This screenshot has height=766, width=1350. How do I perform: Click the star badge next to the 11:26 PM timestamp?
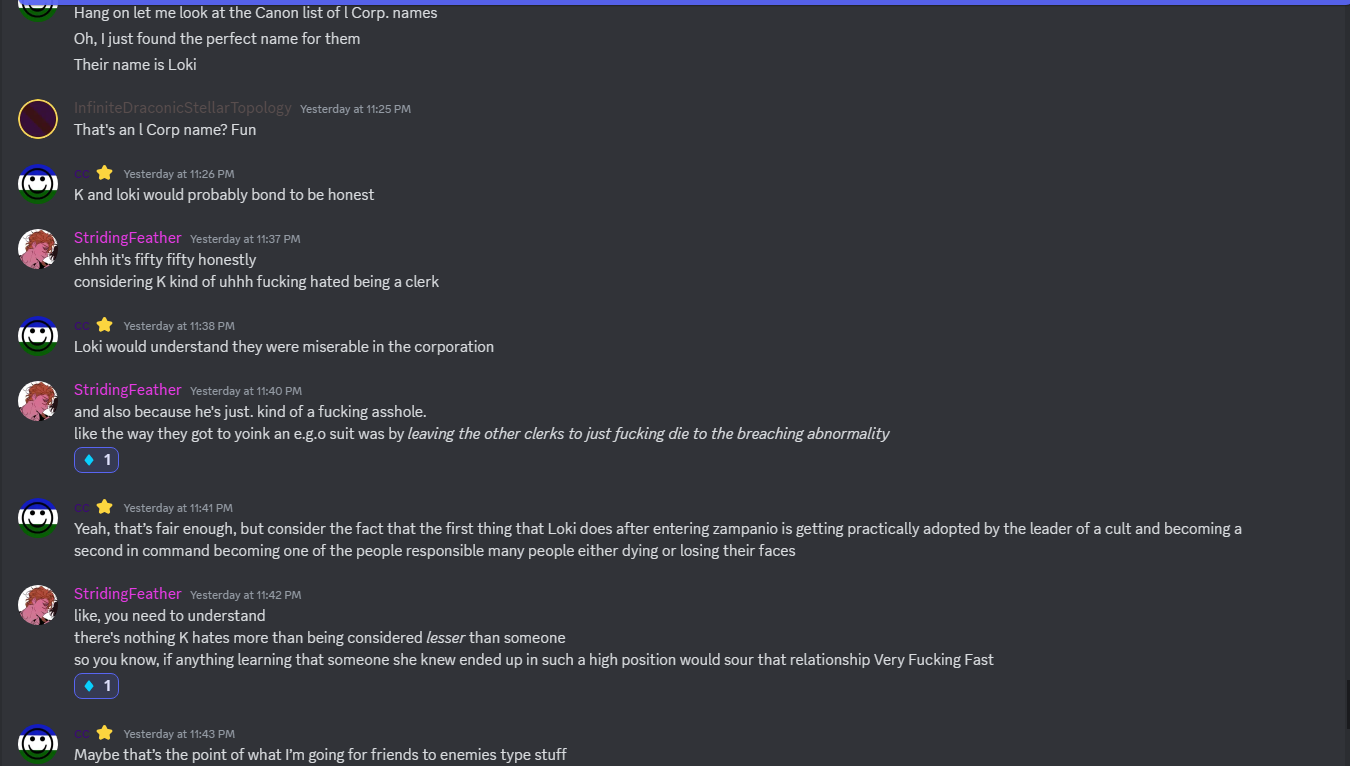point(105,173)
